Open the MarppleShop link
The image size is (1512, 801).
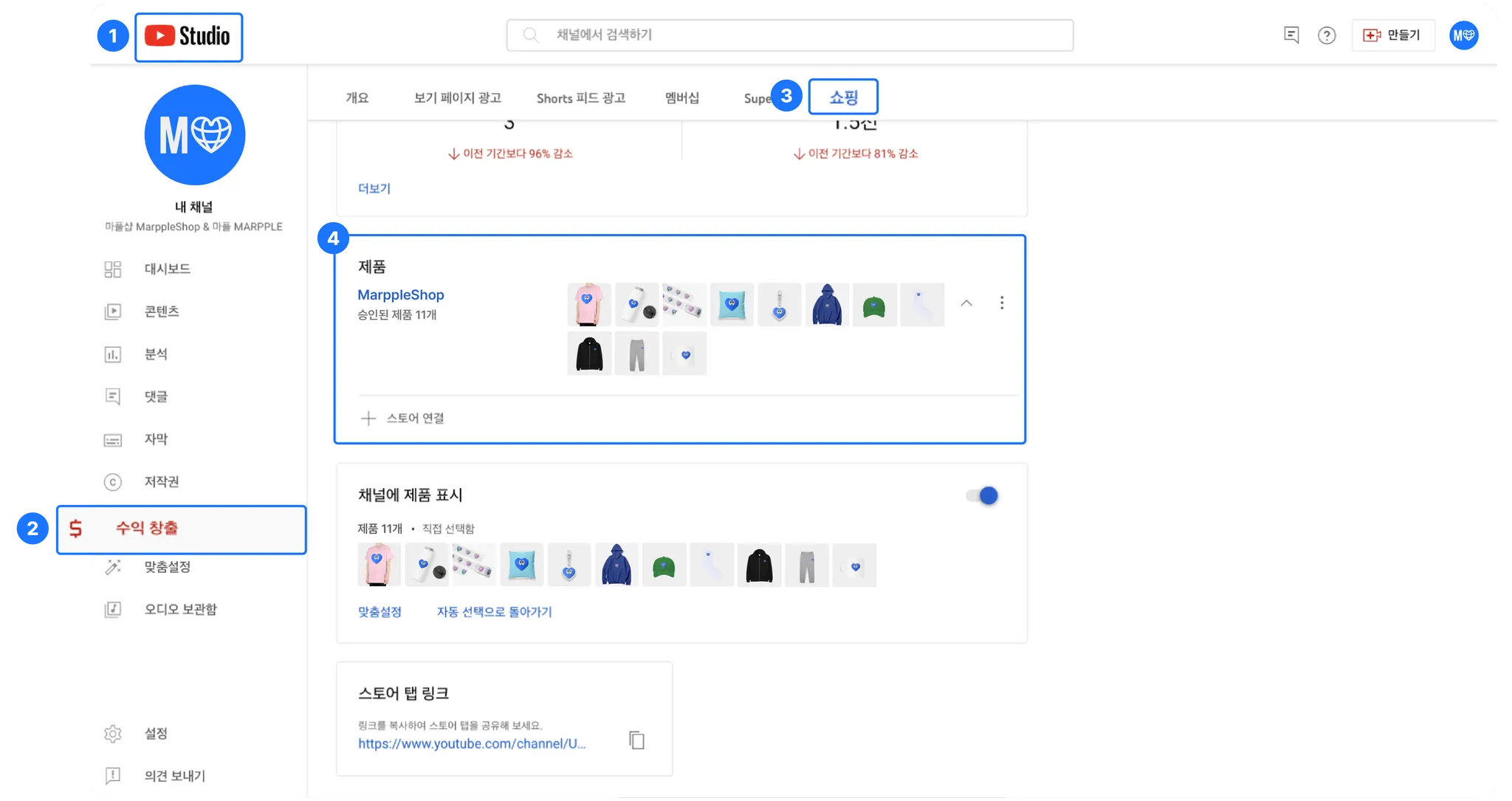tap(401, 295)
